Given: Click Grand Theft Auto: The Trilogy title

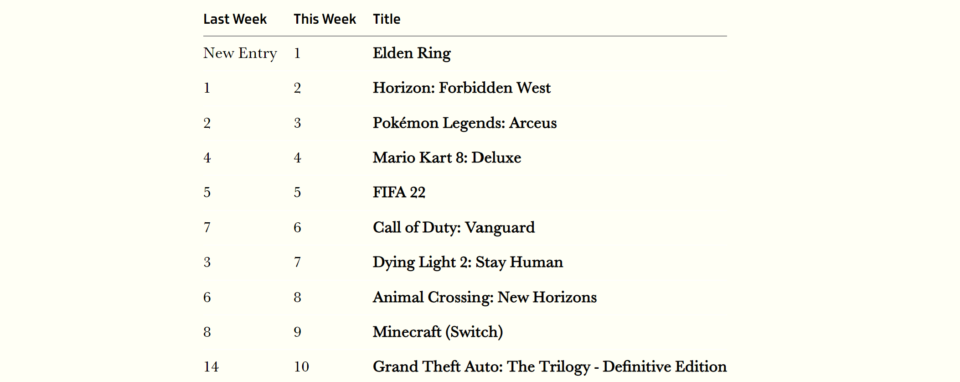Looking at the screenshot, I should 550,367.
